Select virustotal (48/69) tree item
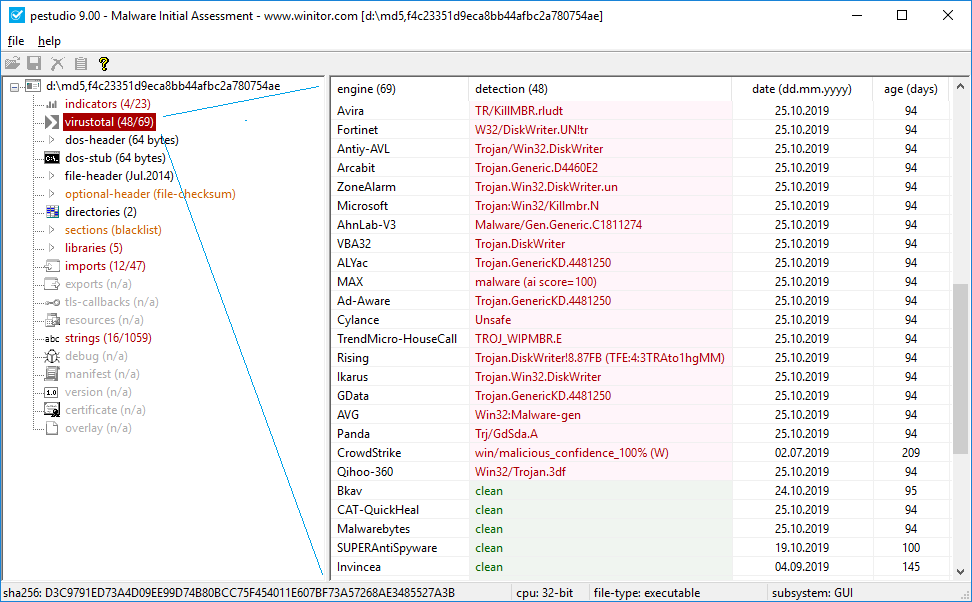The height and width of the screenshot is (602, 972). (109, 122)
